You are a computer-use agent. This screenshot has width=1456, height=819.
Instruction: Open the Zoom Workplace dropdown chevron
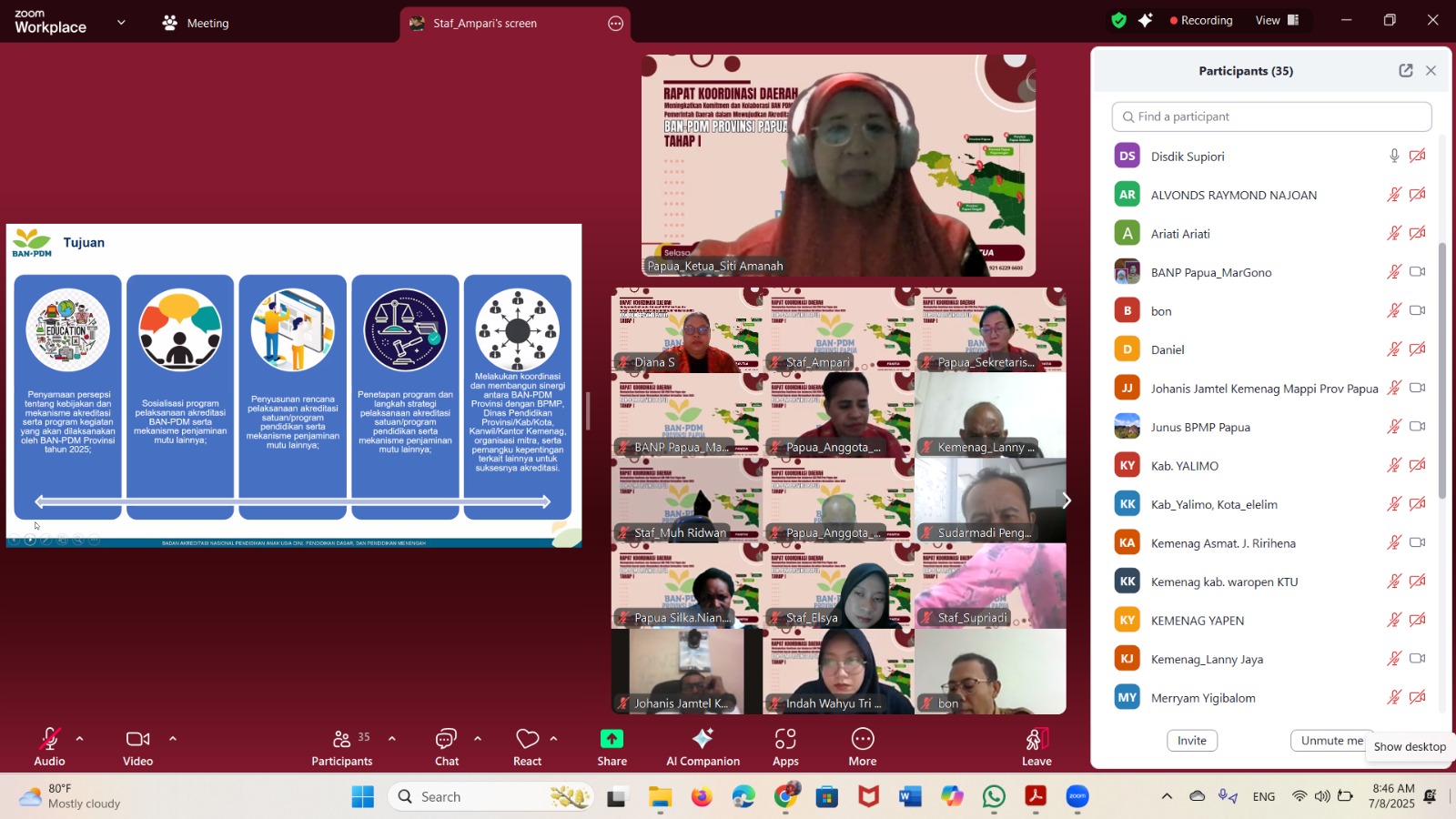click(121, 23)
